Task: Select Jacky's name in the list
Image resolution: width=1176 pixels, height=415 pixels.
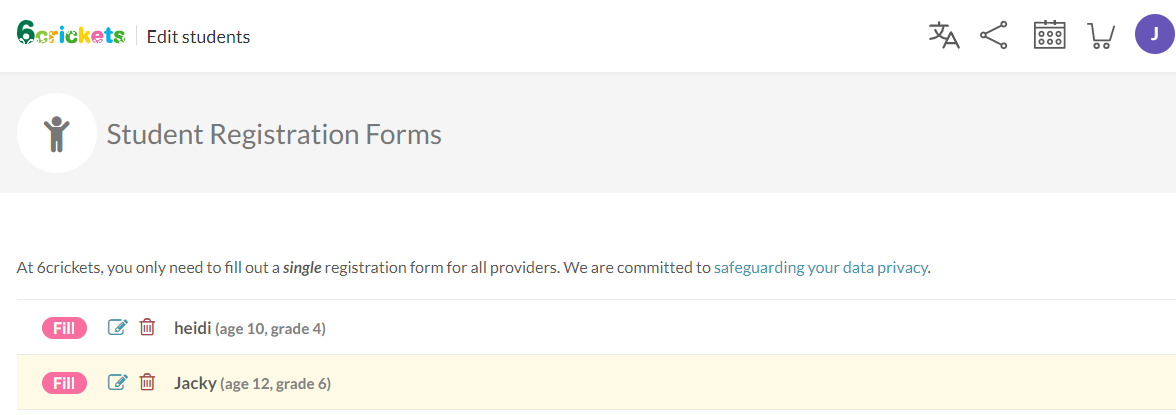Action: (195, 382)
